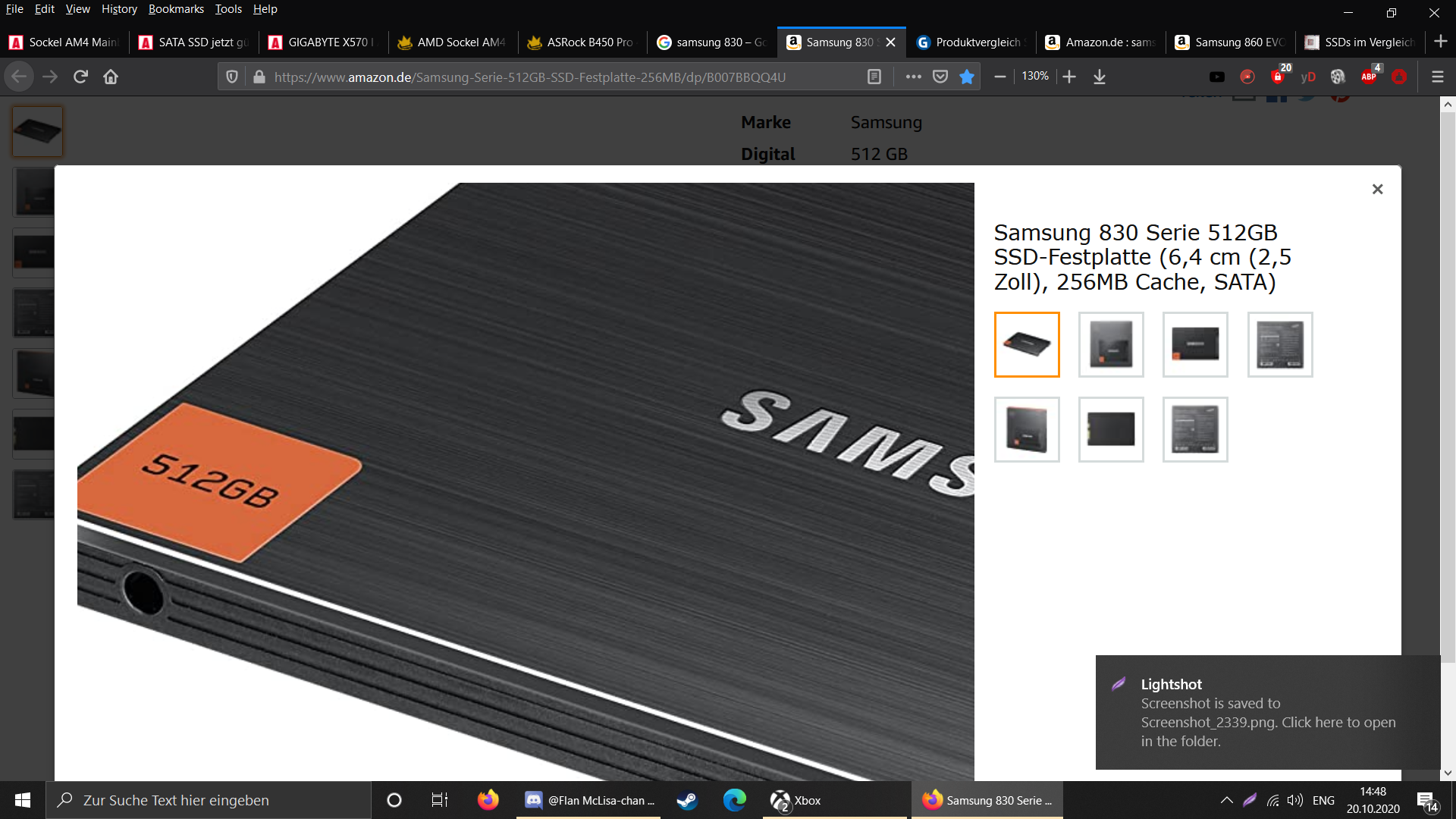Toggle the bookmark star for this page

(x=967, y=77)
